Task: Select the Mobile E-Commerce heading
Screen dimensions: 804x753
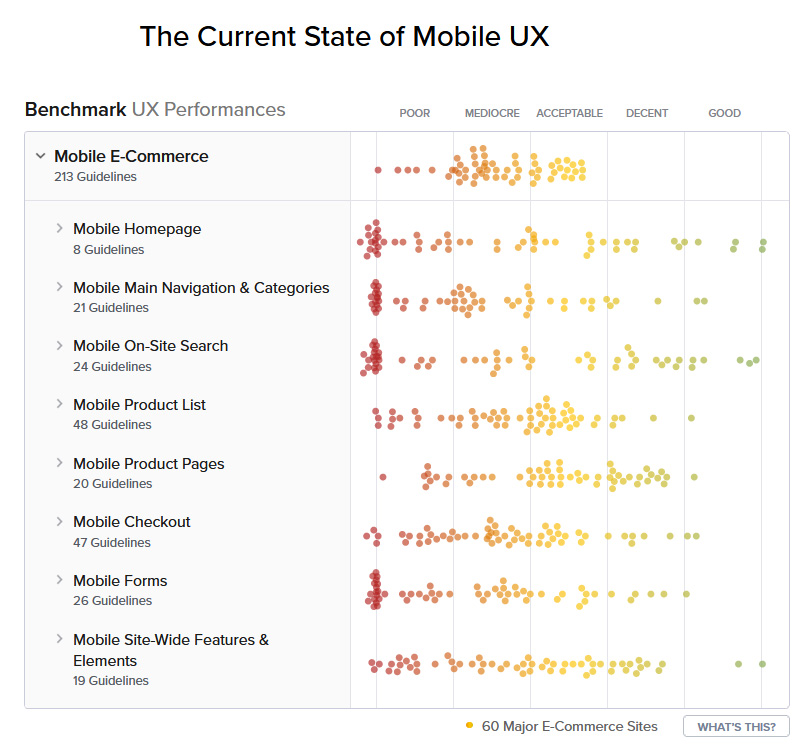Action: [131, 156]
